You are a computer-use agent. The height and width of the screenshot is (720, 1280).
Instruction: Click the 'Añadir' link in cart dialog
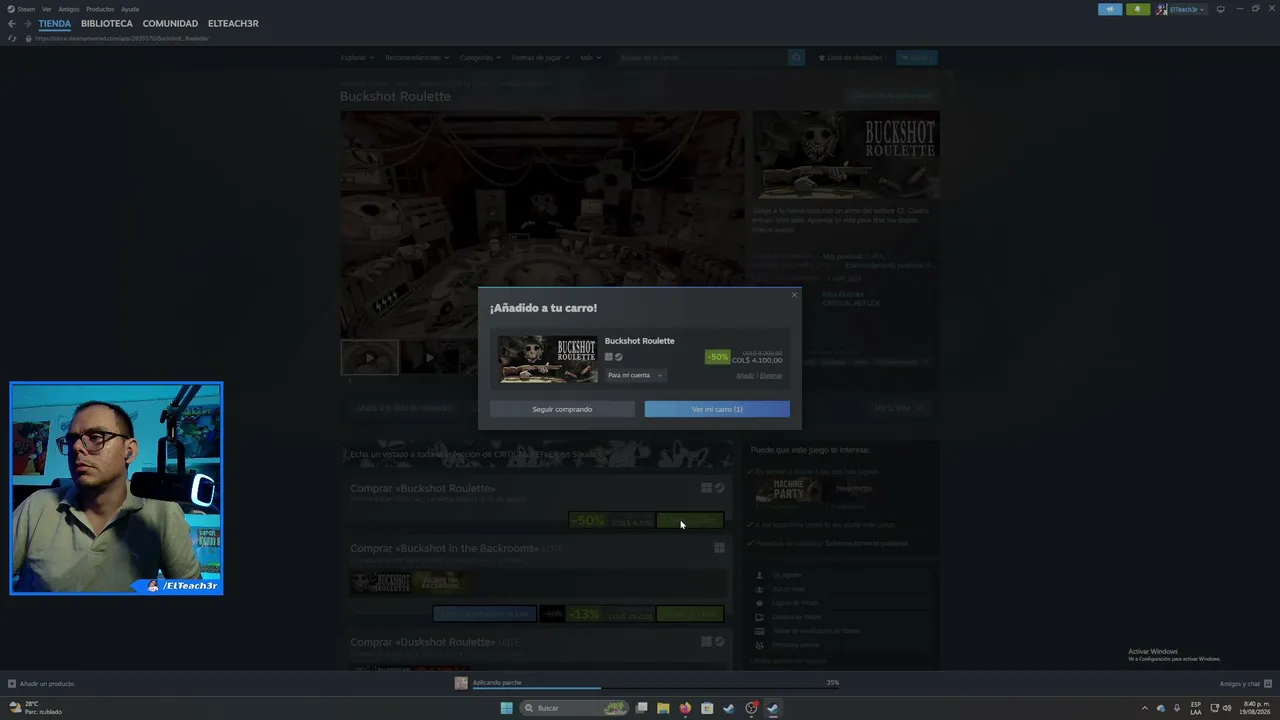(745, 375)
